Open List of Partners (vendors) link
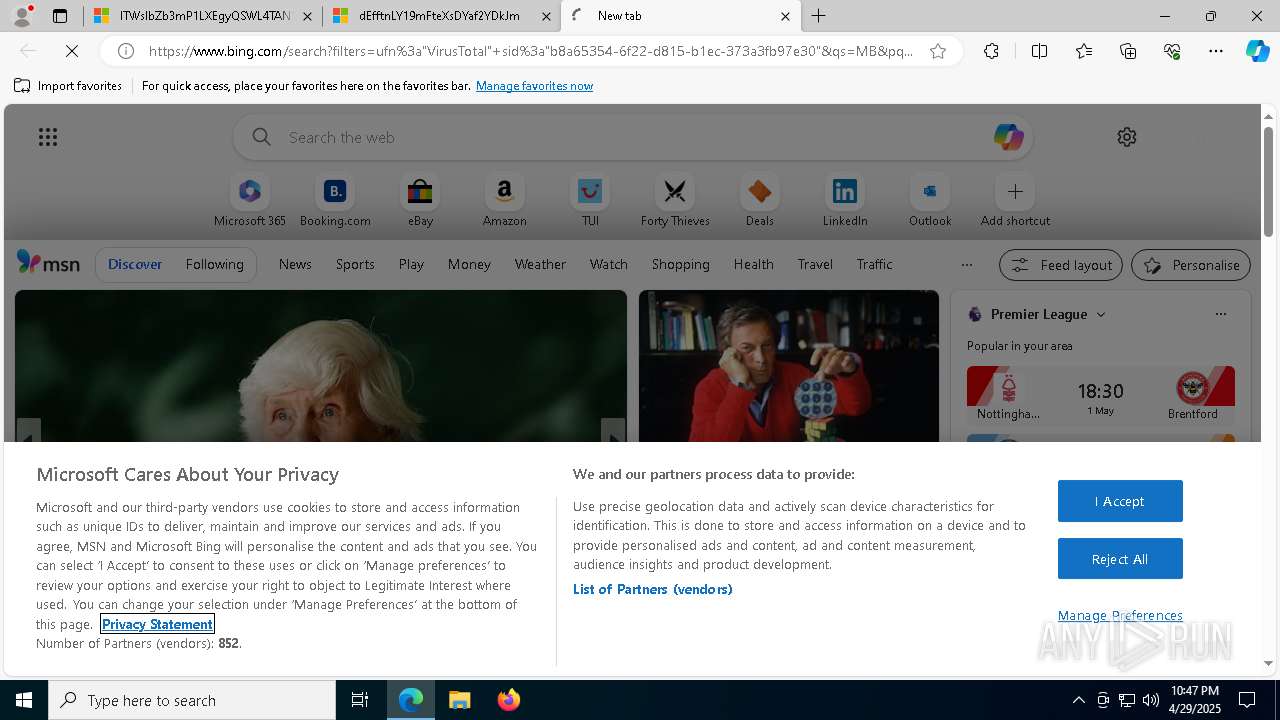Image resolution: width=1280 pixels, height=720 pixels. tap(653, 589)
